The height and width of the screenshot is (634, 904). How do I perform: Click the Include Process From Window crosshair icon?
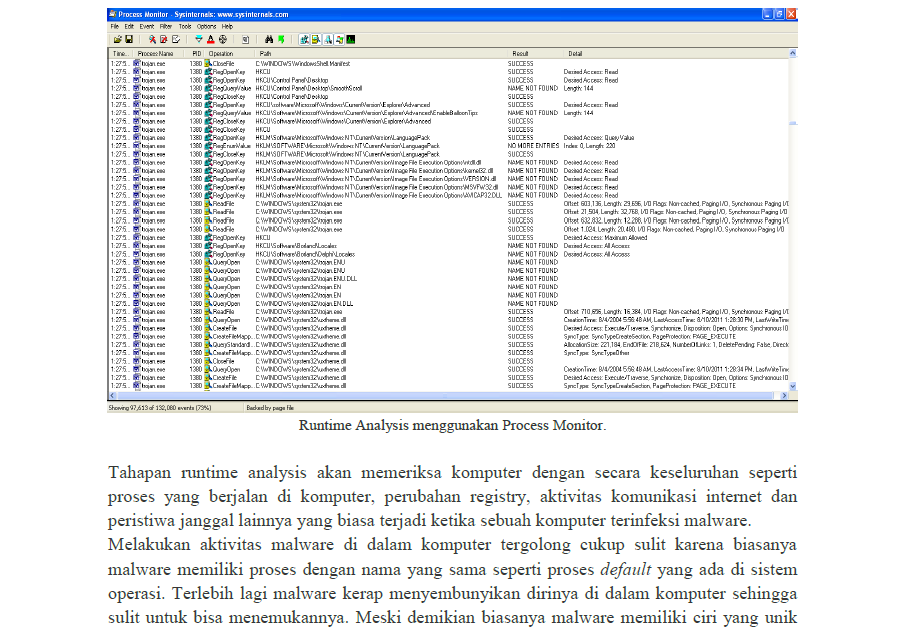click(223, 39)
